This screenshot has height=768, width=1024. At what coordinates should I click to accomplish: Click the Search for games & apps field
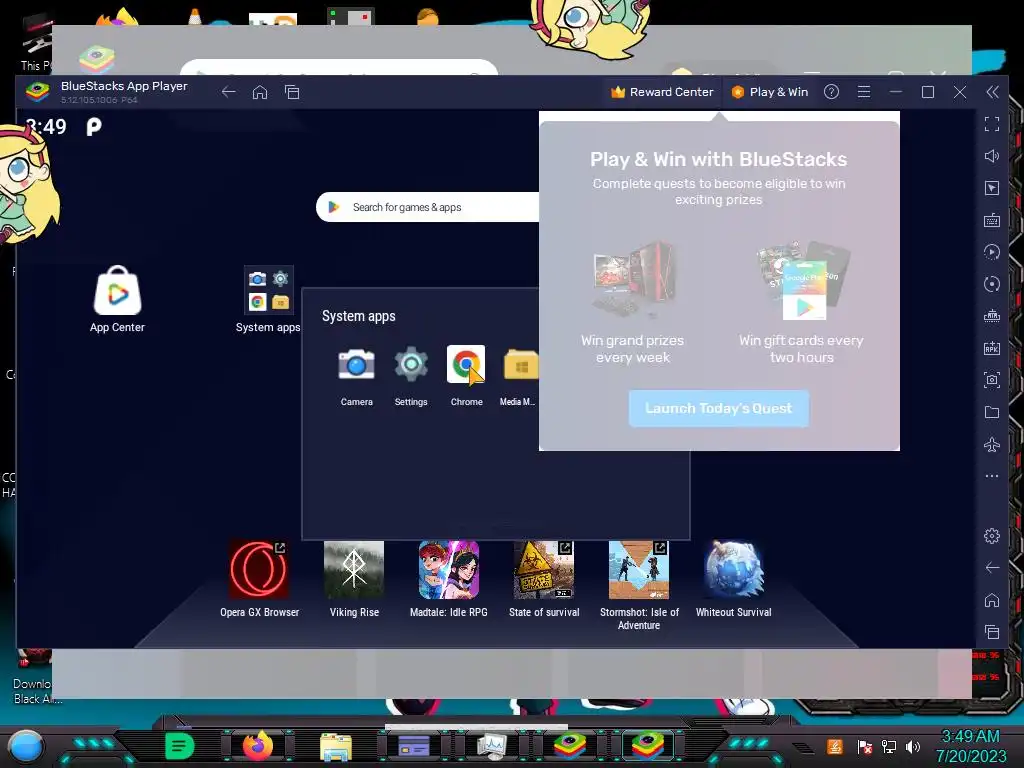(x=428, y=207)
